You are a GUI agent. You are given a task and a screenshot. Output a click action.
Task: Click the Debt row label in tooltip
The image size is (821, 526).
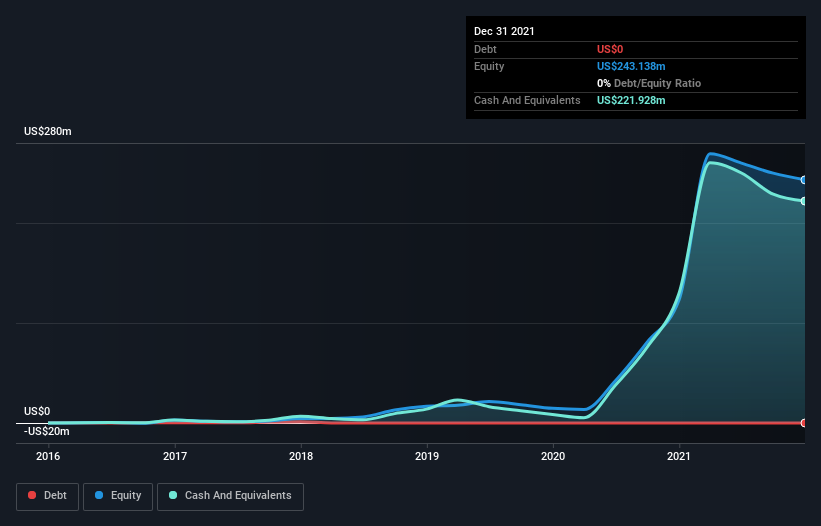485,49
